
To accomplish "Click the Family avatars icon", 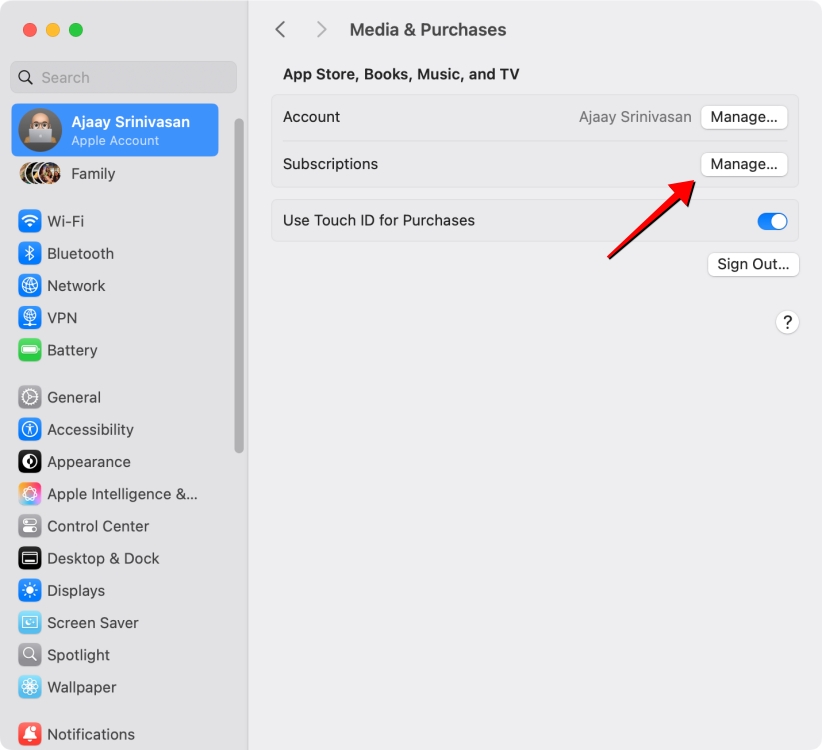I will (x=40, y=173).
